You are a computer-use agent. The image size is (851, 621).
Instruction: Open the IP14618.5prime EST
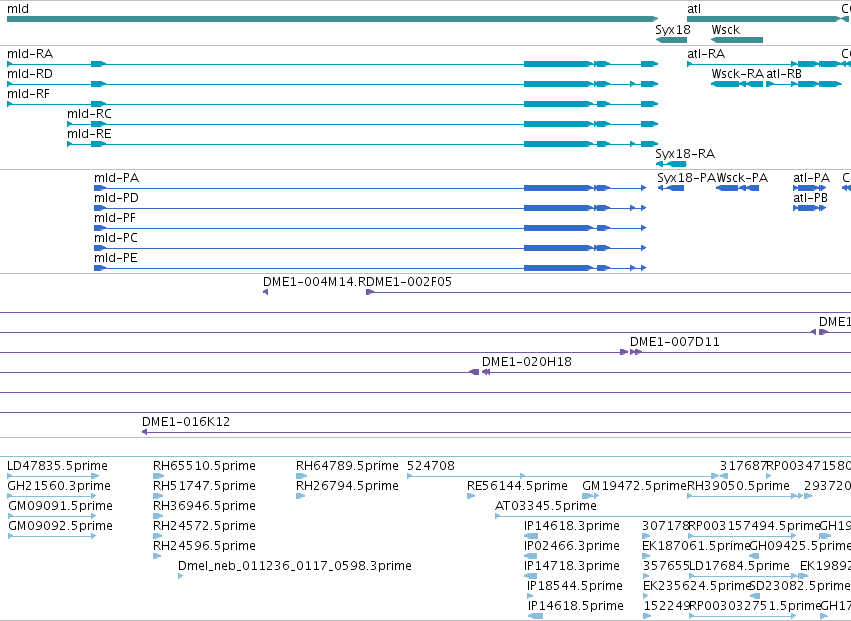[x=535, y=616]
